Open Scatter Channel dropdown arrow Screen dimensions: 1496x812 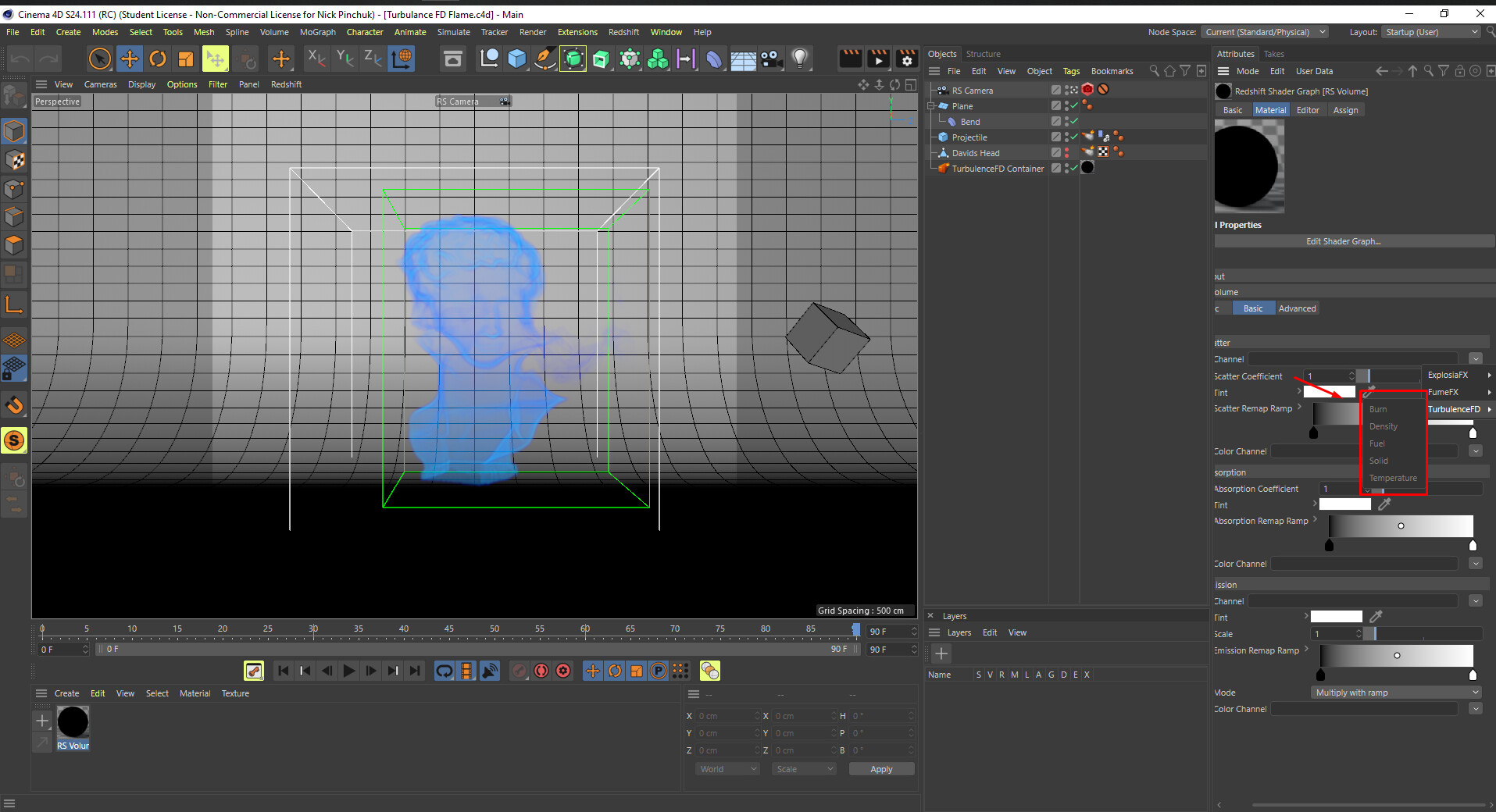coord(1476,359)
